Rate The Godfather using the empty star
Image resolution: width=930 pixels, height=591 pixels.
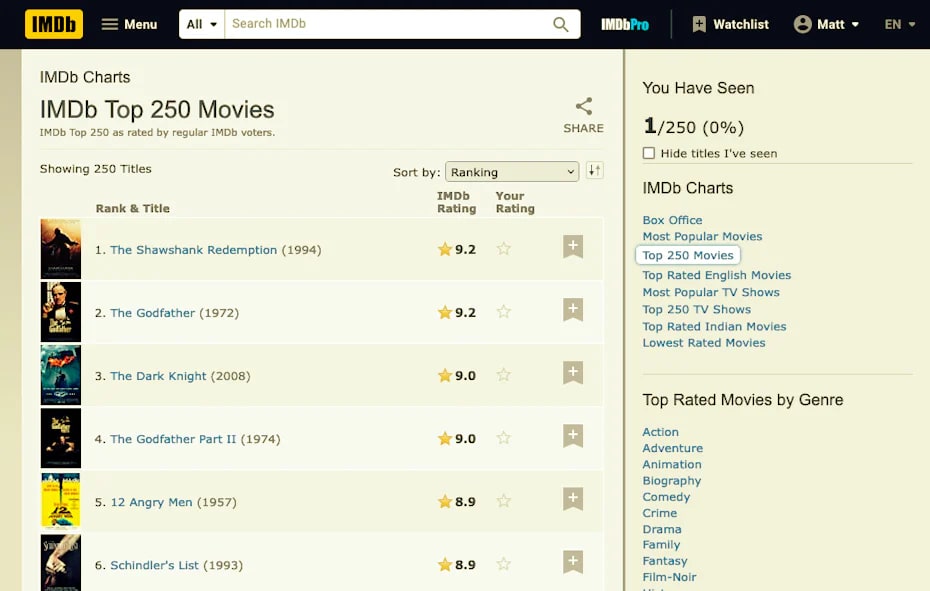[x=504, y=312]
